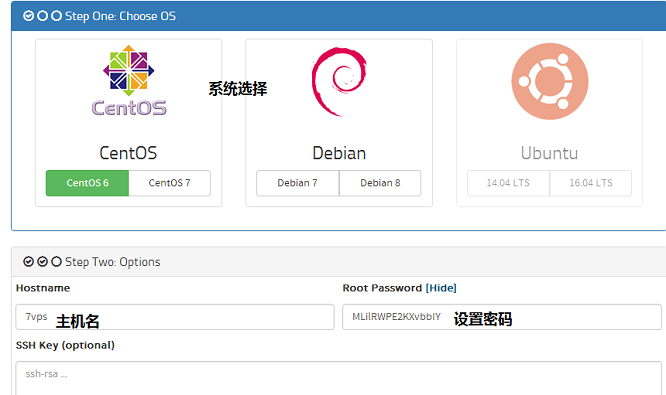Click the second checked circle in Step Two header
The image size is (666, 395).
tap(42, 262)
